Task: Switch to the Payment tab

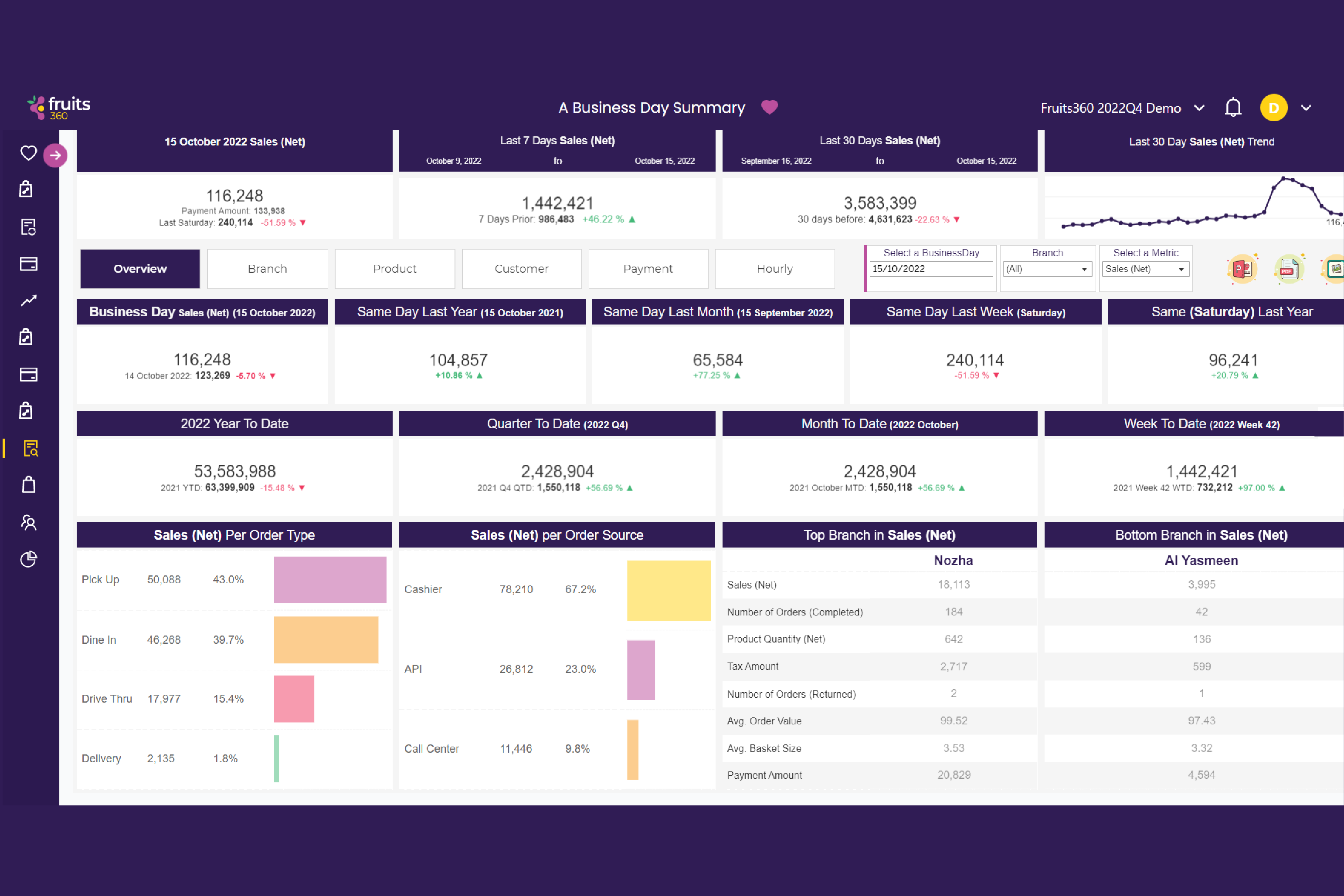Action: click(x=647, y=267)
